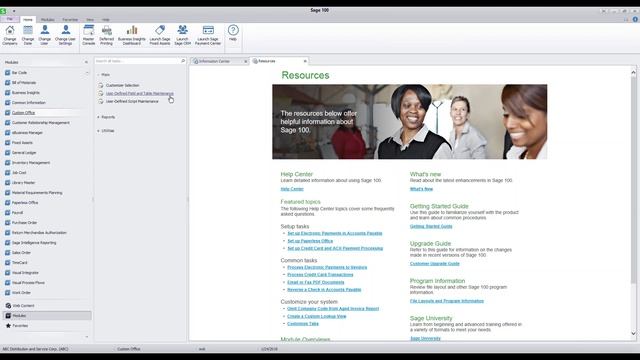This screenshot has width=640, height=360.
Task: Open the File menu tab
Action: (9, 19)
